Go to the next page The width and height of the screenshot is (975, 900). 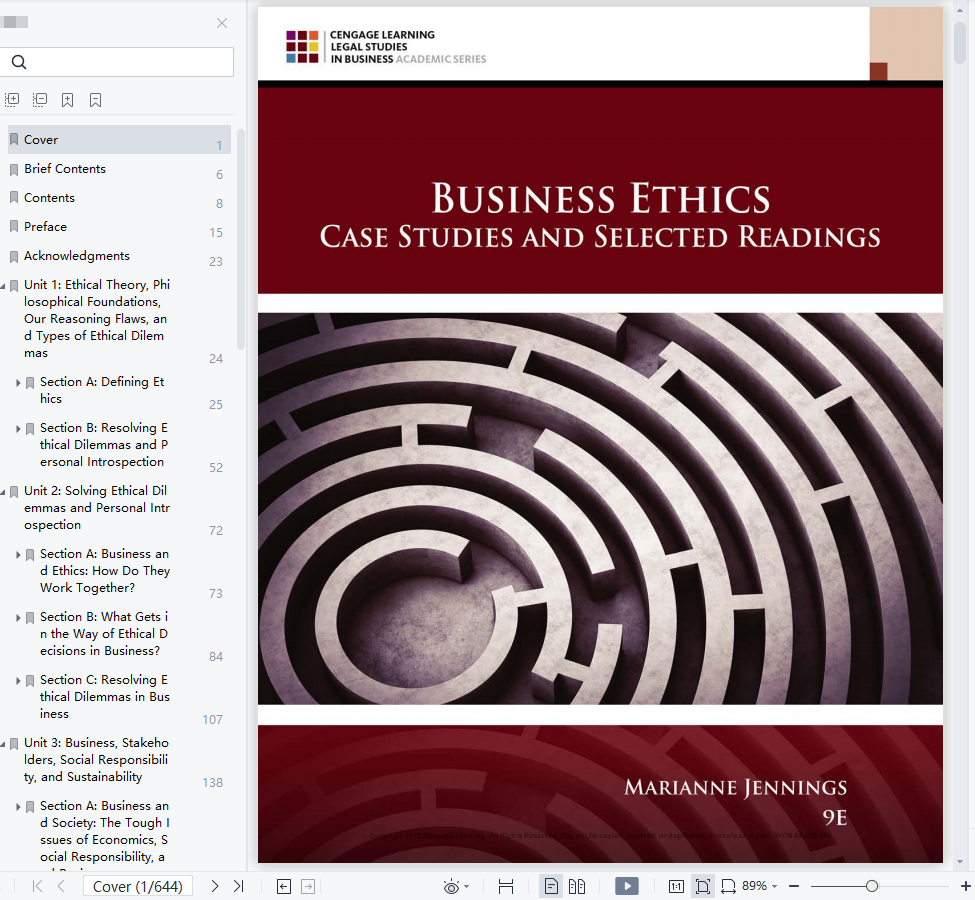tap(215, 886)
